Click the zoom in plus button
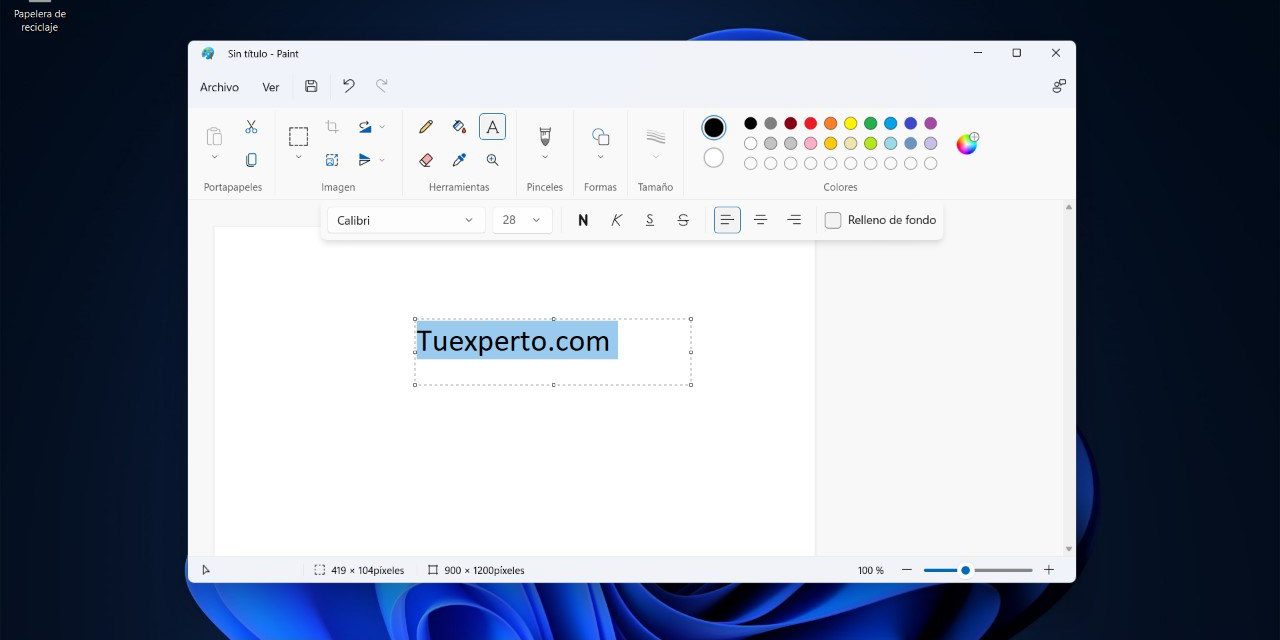The image size is (1280, 640). (x=1049, y=570)
